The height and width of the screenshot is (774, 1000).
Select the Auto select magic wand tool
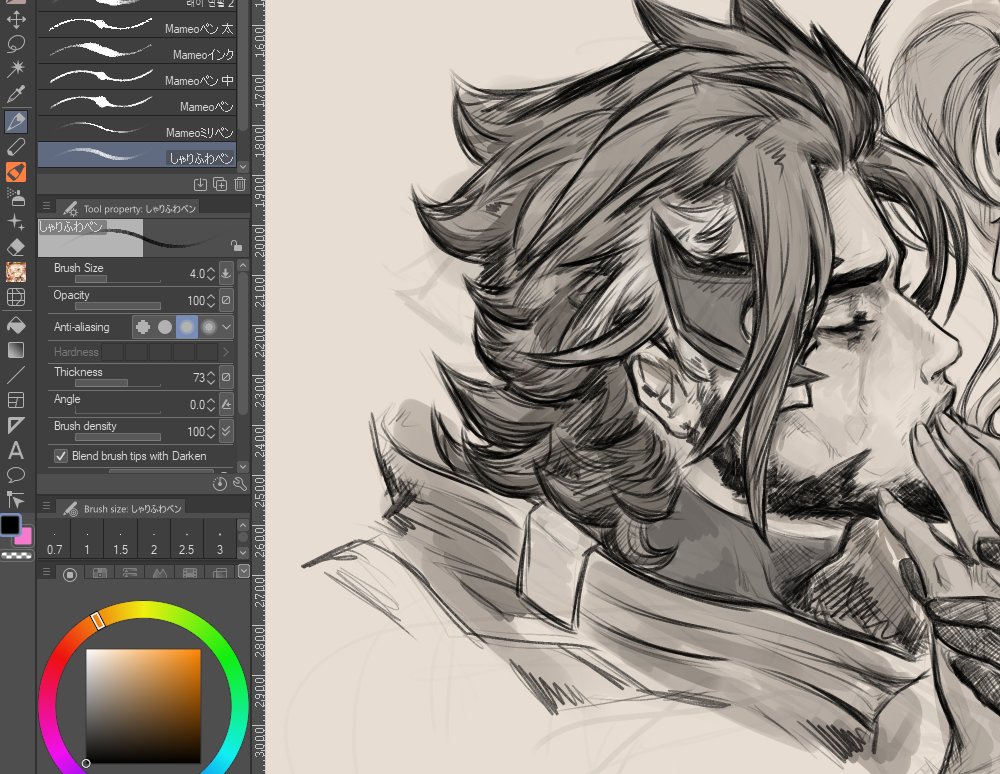click(x=16, y=68)
